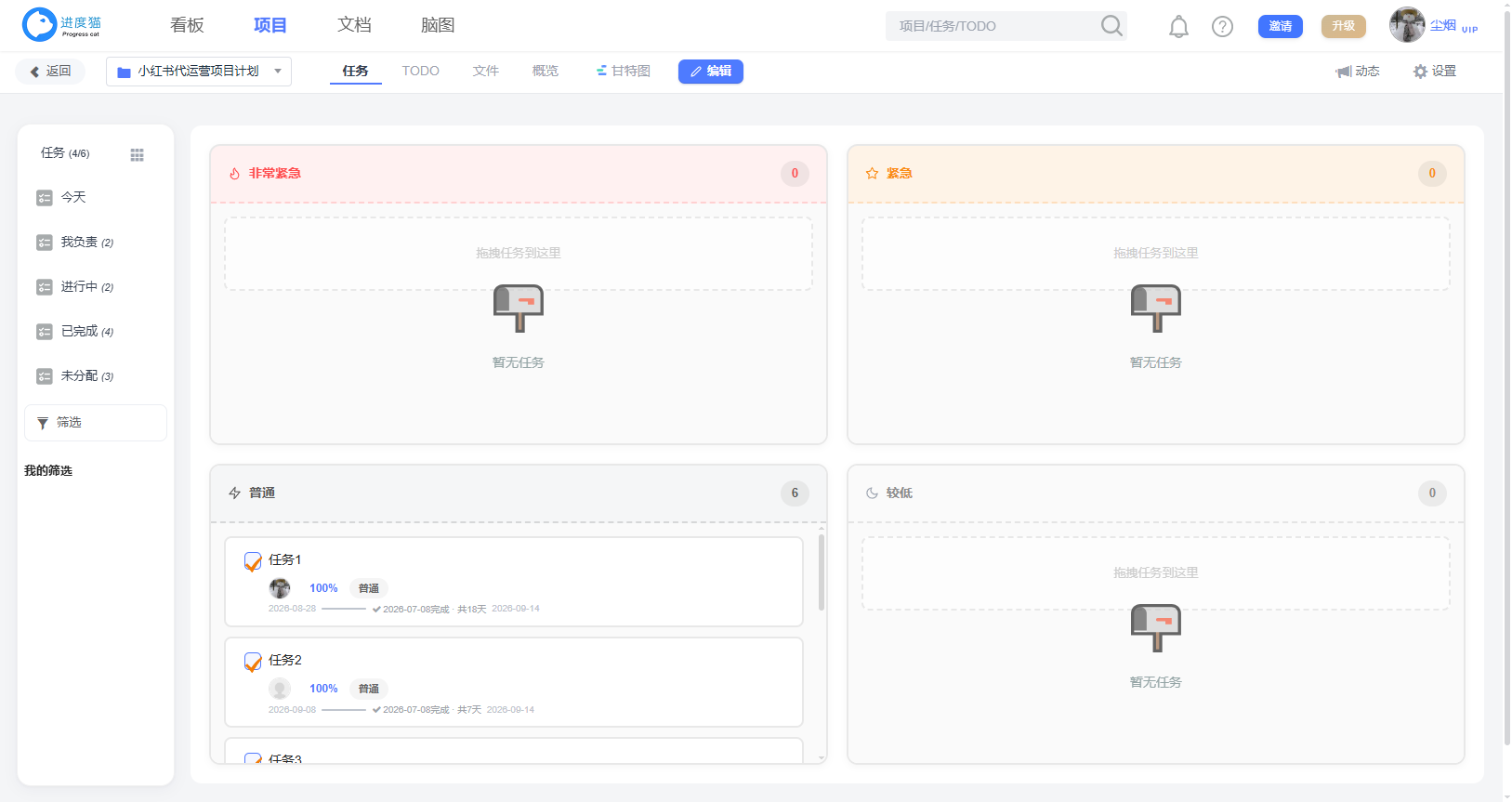Viewport: 1512px width, 802px height.
Task: Open the 甘特图 tab
Action: click(623, 71)
